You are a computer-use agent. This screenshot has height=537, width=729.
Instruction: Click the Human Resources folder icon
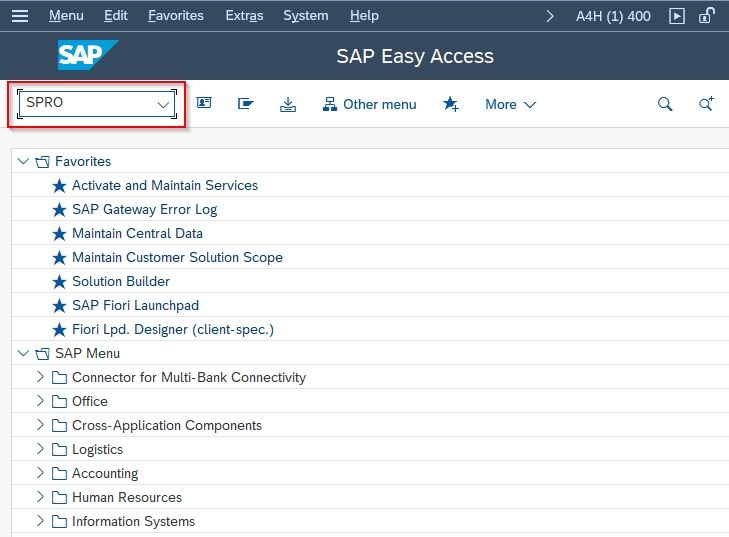(x=59, y=497)
